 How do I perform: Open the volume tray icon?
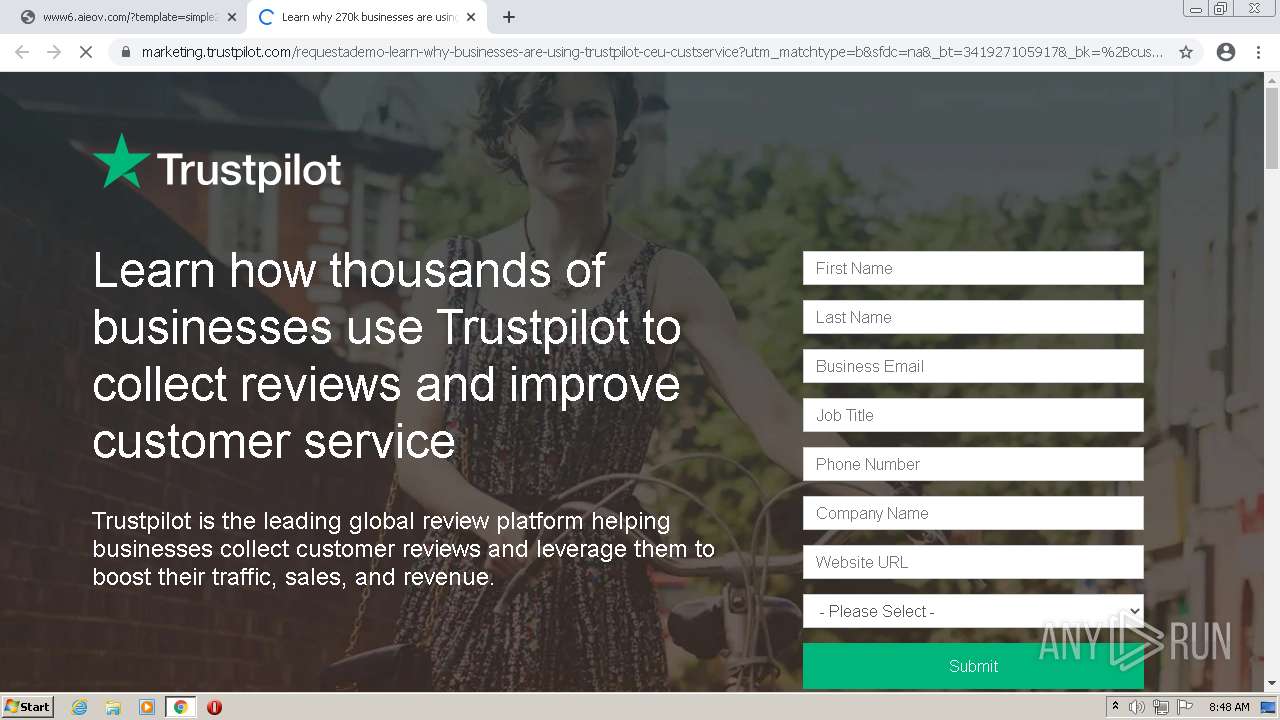tap(1137, 707)
